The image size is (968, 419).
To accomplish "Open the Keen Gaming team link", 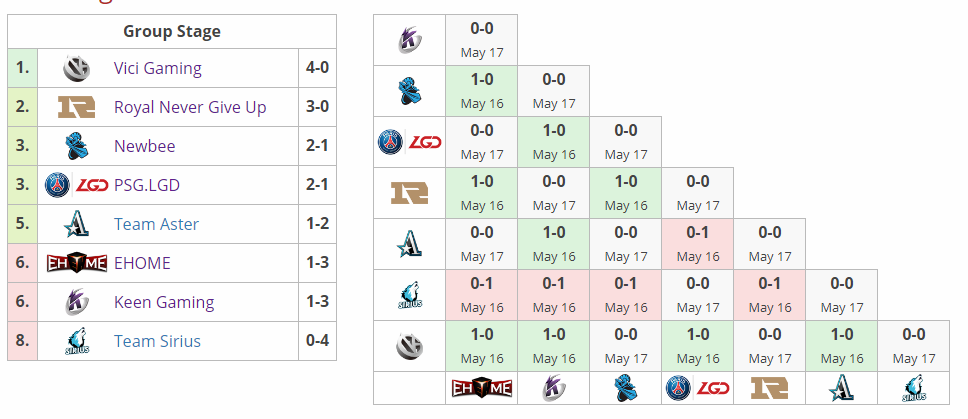I will (164, 302).
